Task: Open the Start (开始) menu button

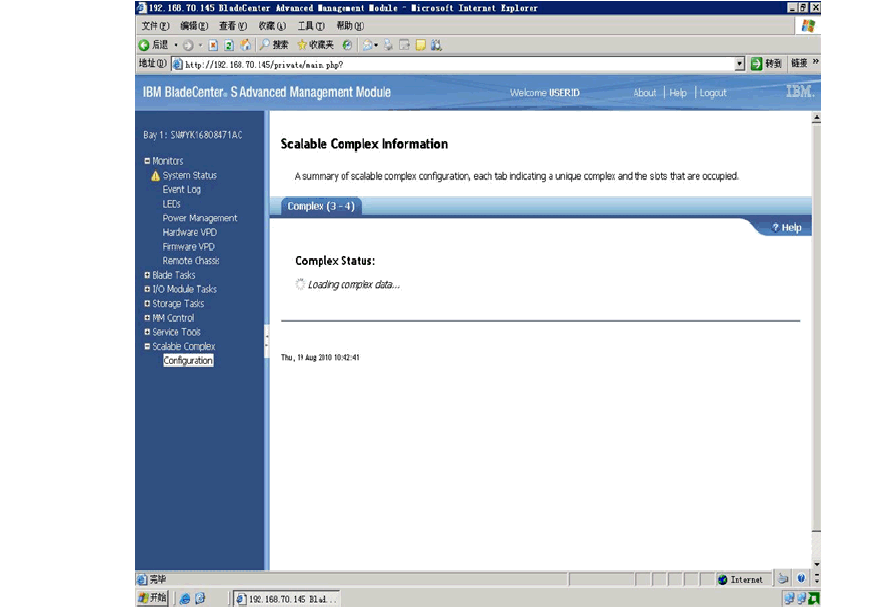Action: [x=153, y=598]
